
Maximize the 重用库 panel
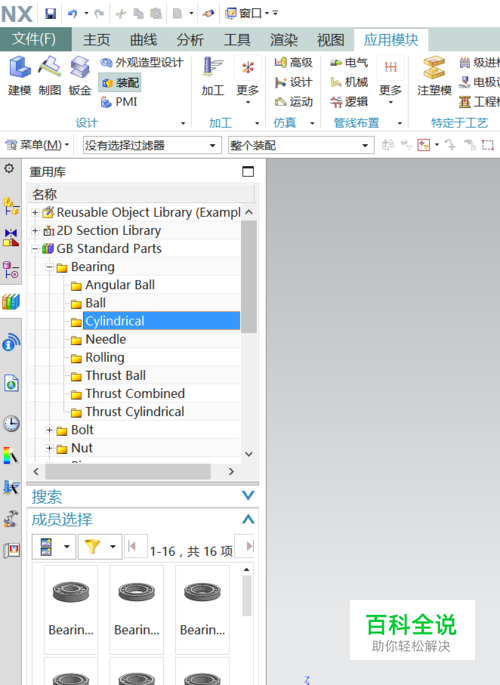[x=248, y=172]
